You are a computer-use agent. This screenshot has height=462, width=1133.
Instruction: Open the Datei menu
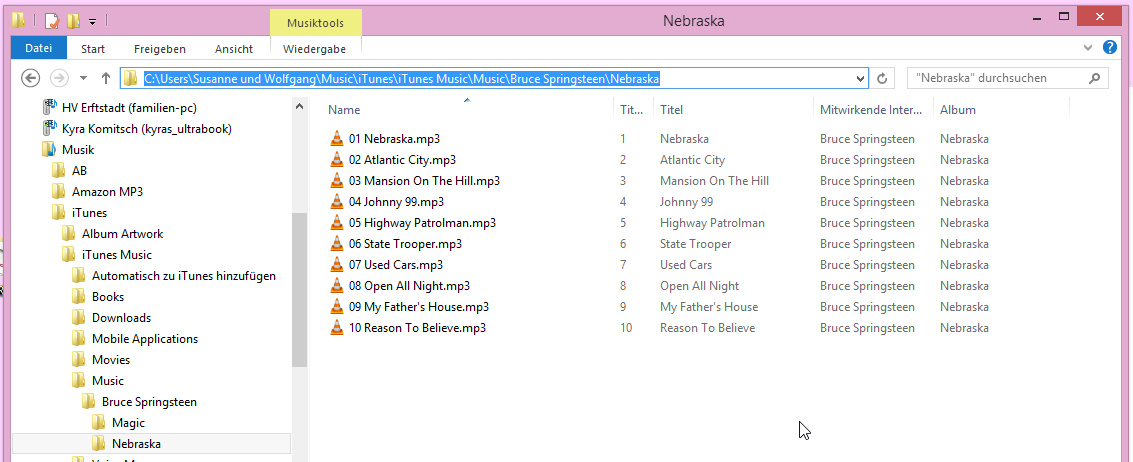coord(39,48)
